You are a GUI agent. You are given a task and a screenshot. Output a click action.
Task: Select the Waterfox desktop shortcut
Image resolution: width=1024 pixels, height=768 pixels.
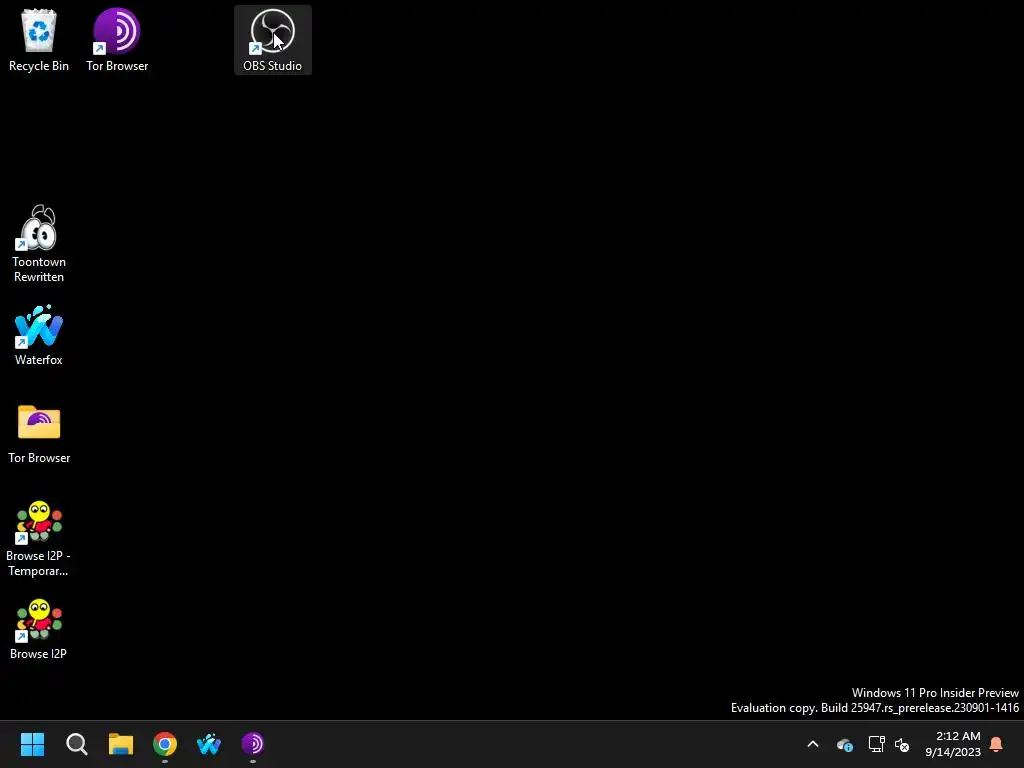coord(39,334)
